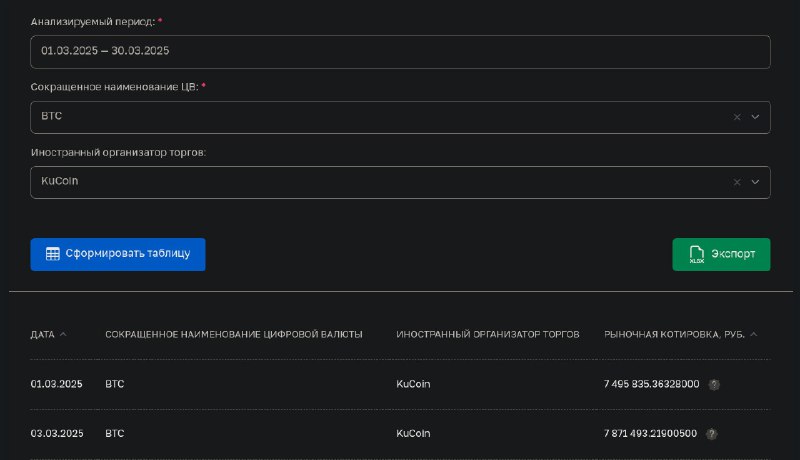800x460 pixels.
Task: Focus the KuCoin organizer combo box
Action: coord(400,182)
